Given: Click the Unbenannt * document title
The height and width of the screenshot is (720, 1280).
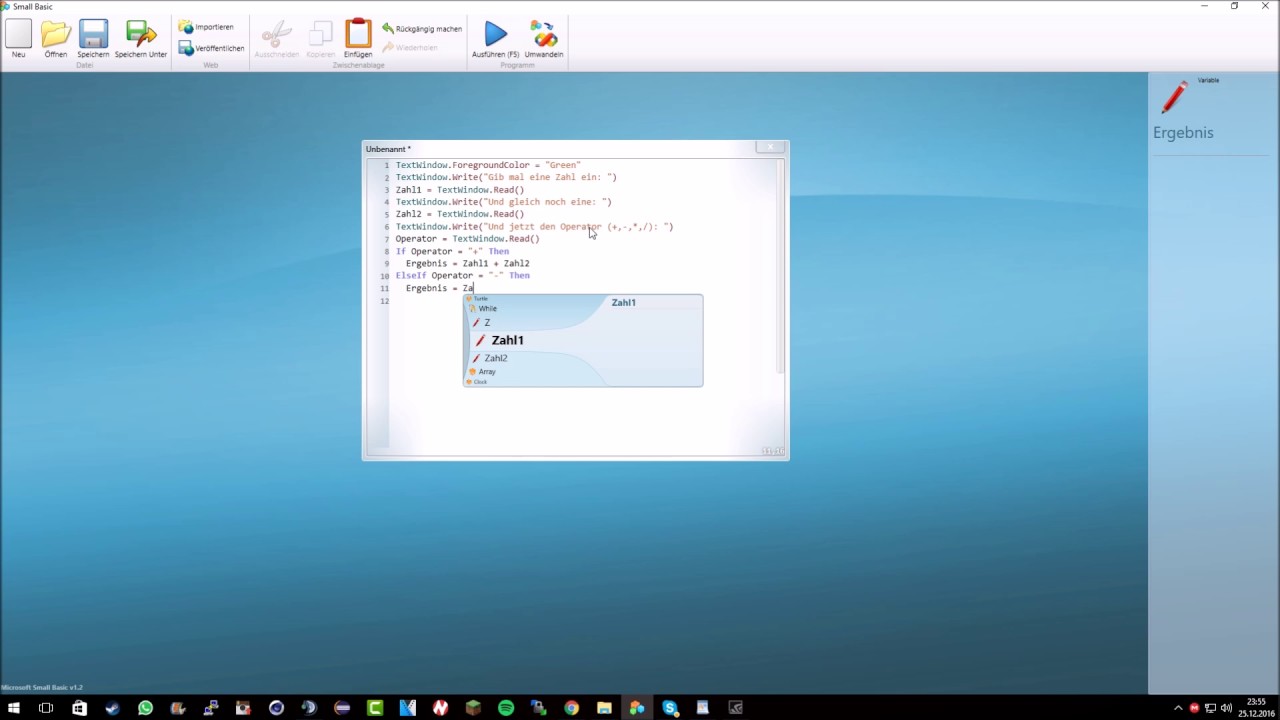Looking at the screenshot, I should click(x=388, y=149).
